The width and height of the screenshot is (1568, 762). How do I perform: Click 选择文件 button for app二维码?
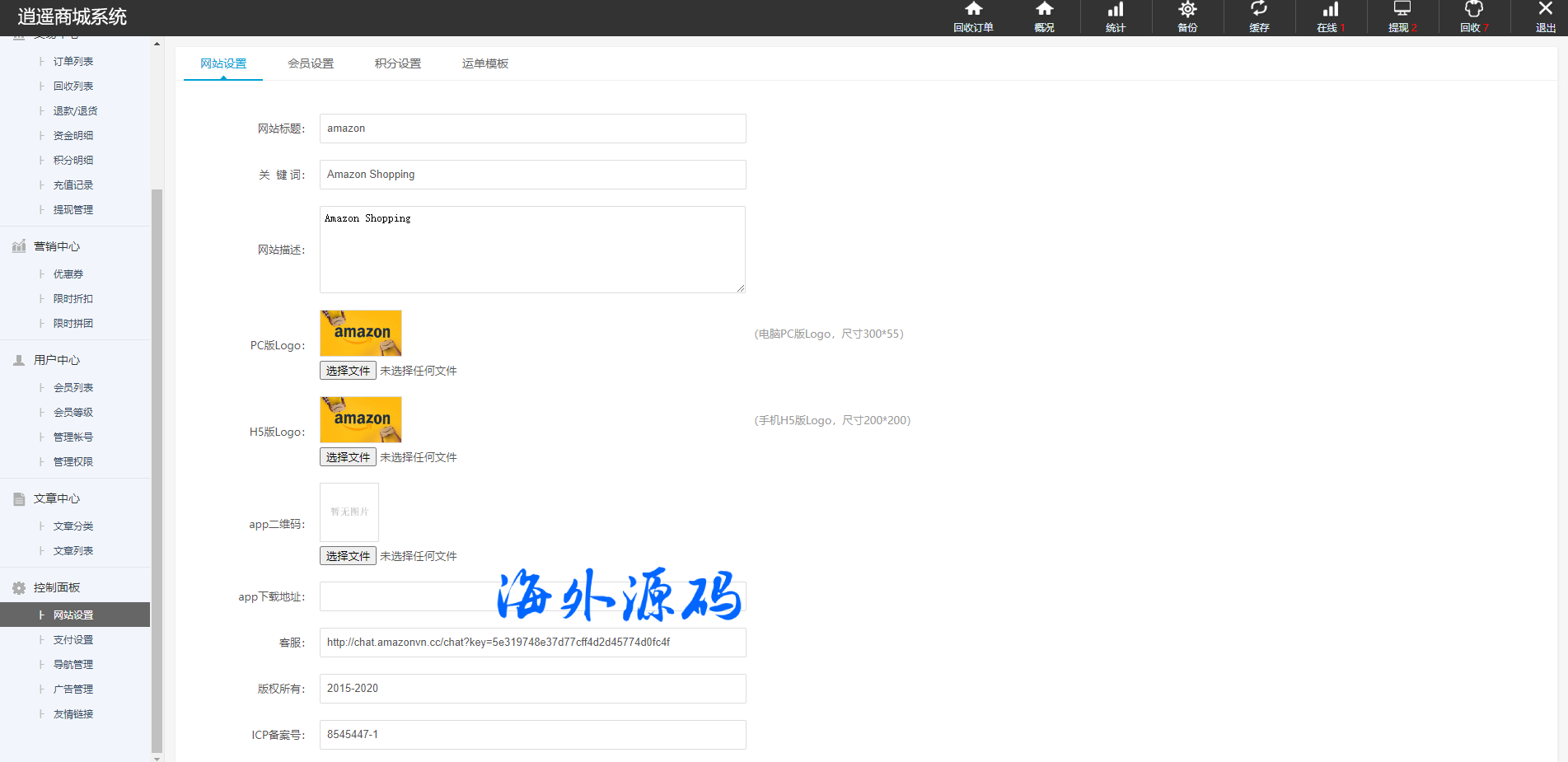(x=348, y=556)
